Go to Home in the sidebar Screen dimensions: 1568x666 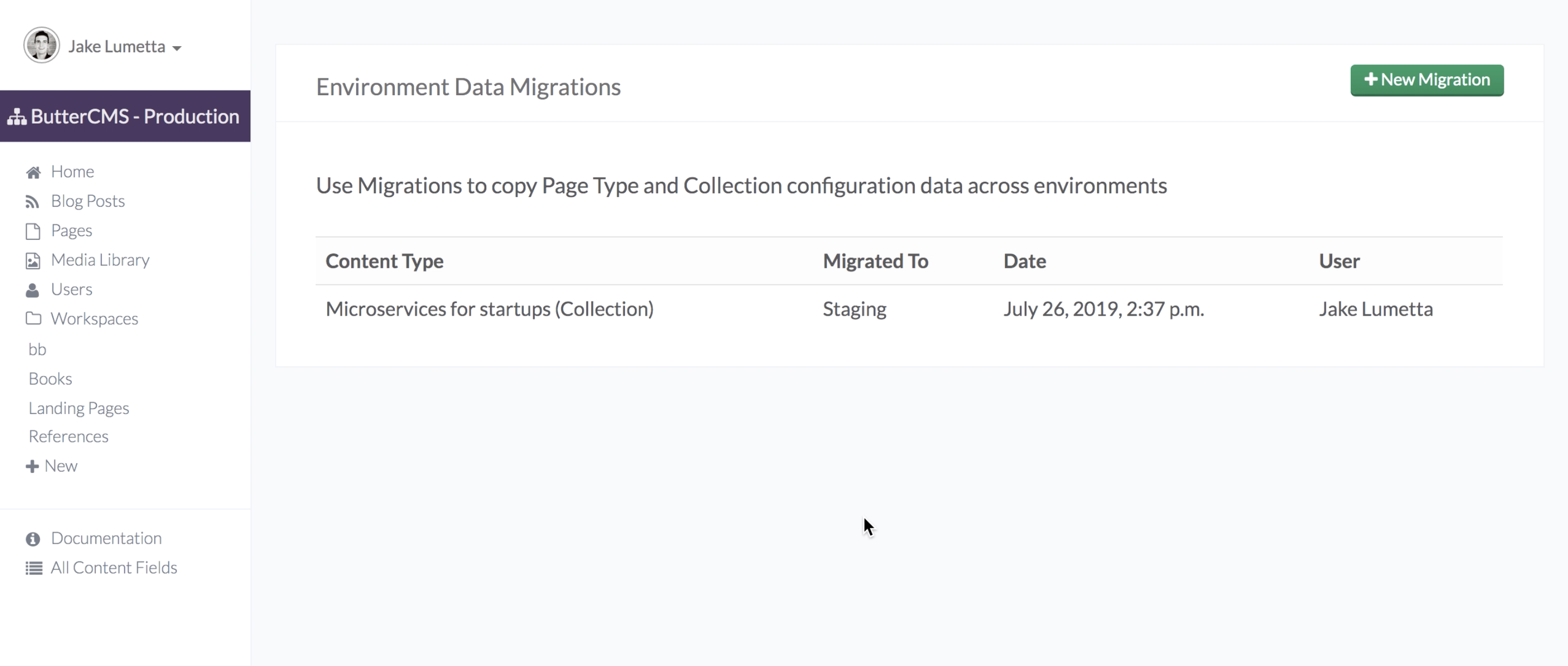(72, 171)
